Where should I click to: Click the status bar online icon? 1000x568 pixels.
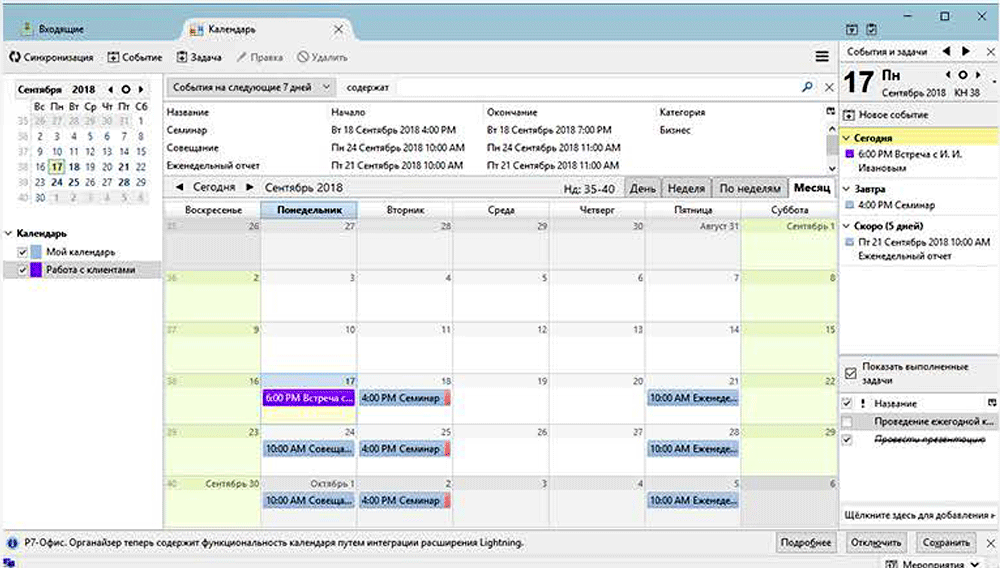point(9,563)
